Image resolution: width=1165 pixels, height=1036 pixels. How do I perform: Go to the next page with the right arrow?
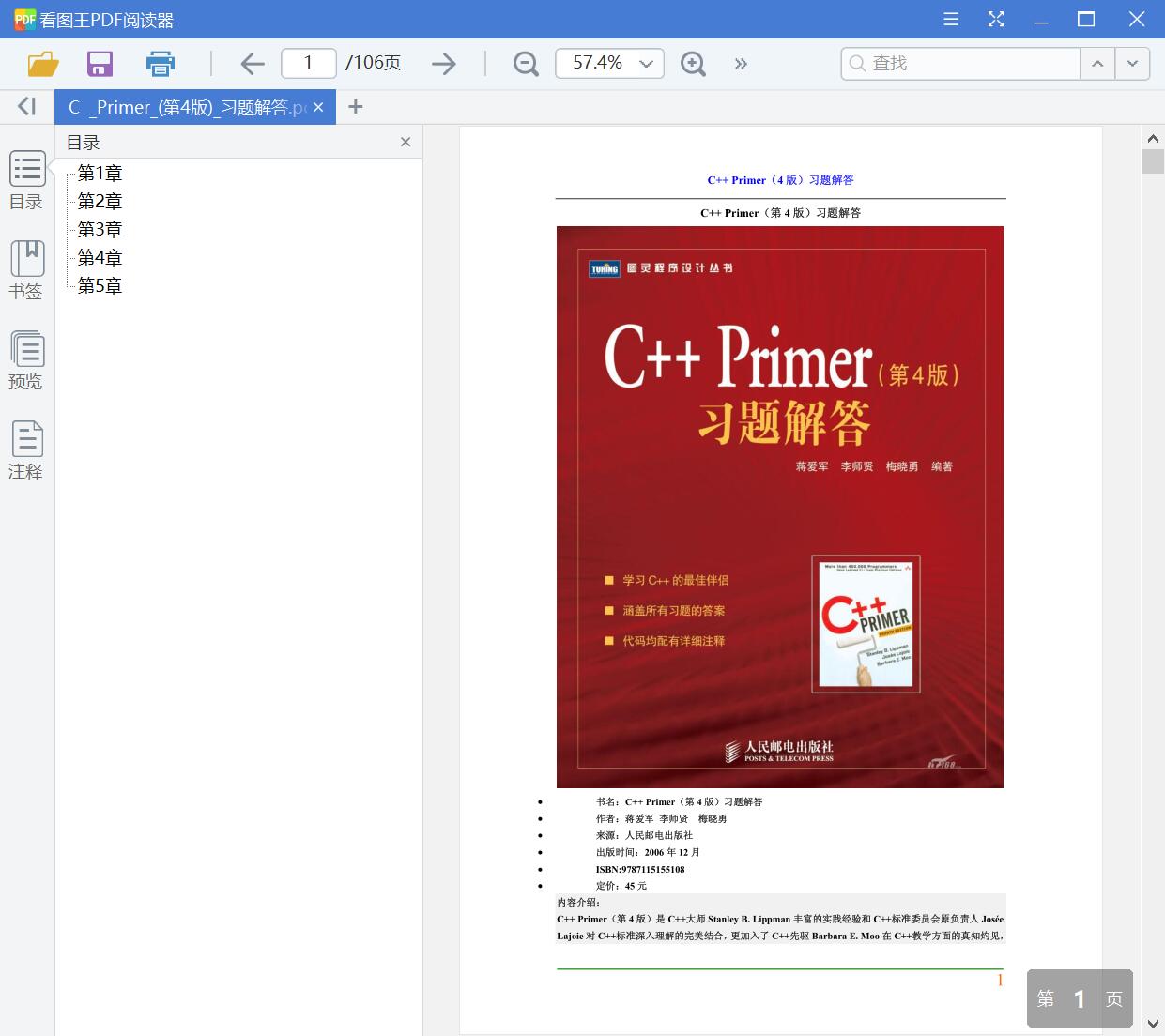pos(444,63)
